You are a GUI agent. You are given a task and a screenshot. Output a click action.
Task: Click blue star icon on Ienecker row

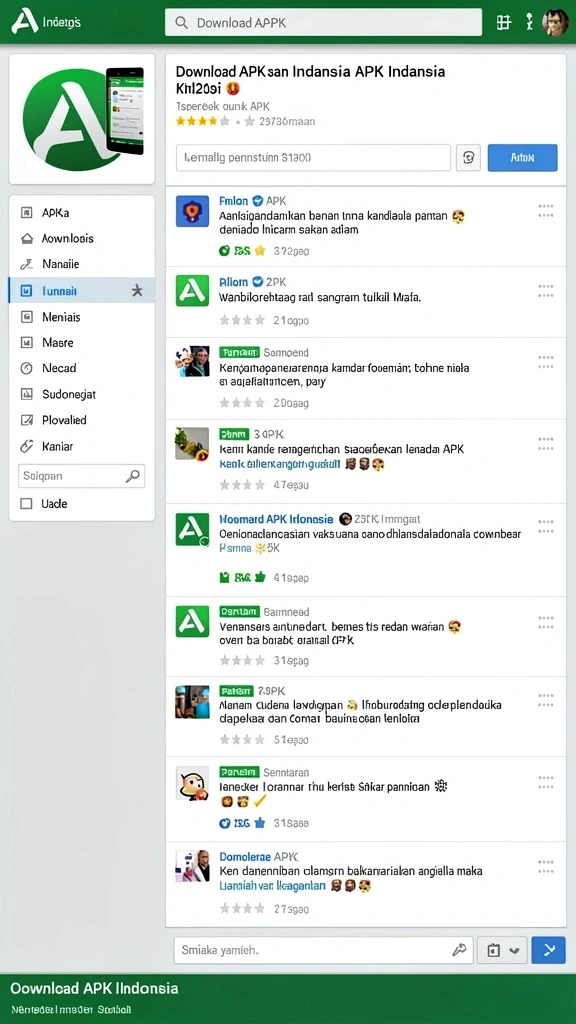pyautogui.click(x=259, y=823)
